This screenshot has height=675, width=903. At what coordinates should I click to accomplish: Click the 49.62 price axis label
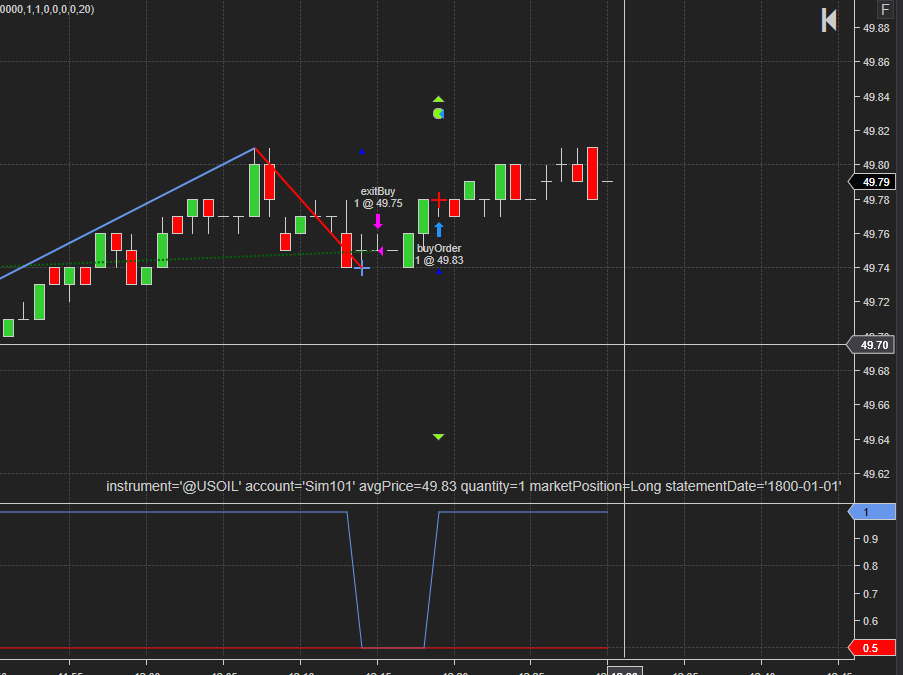coord(876,474)
